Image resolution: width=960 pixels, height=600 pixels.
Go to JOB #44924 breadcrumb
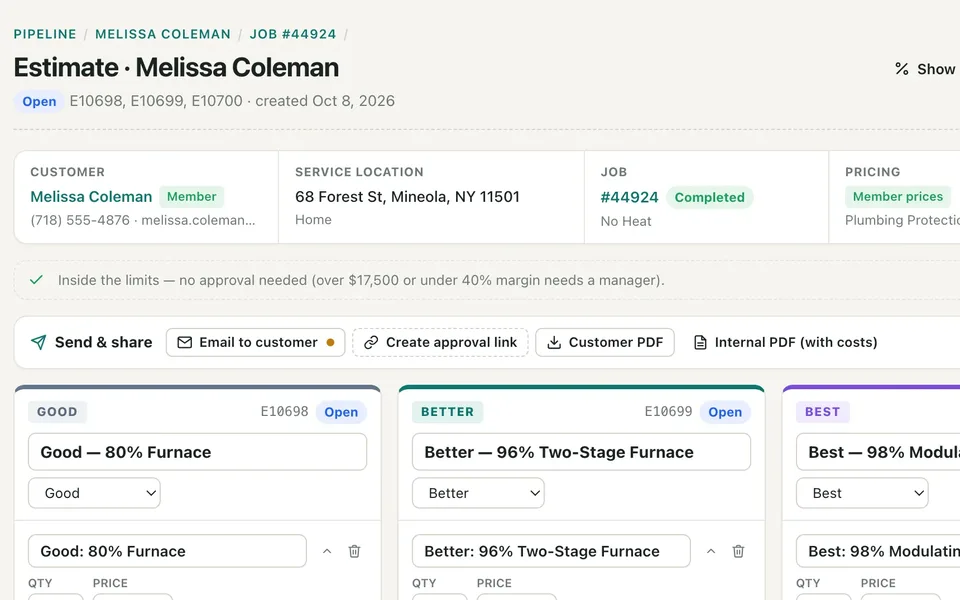click(x=293, y=34)
